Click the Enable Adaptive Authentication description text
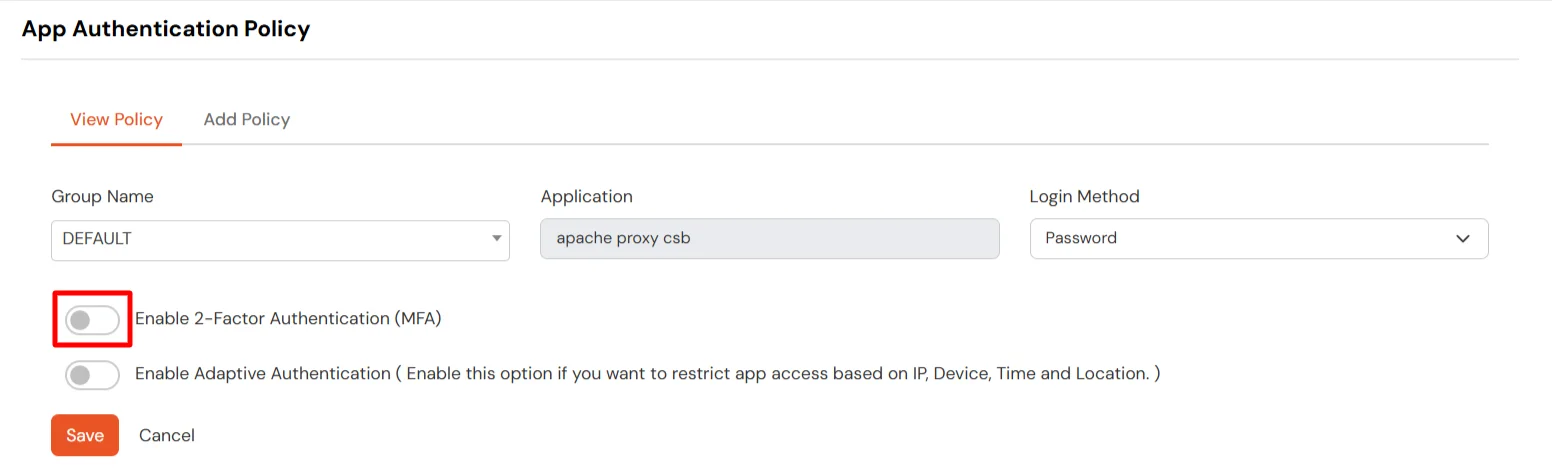1552x472 pixels. click(x=647, y=374)
